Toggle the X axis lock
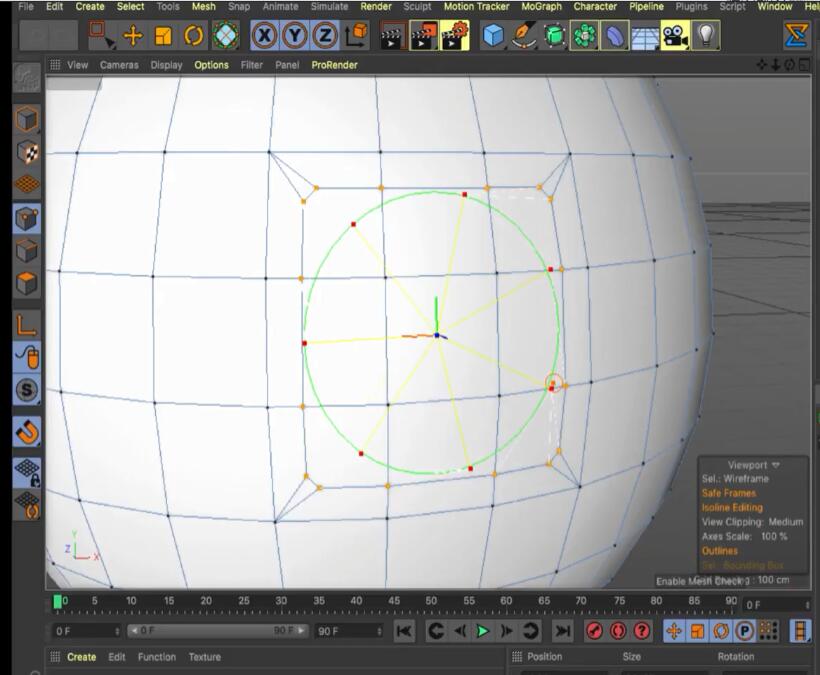 point(264,36)
